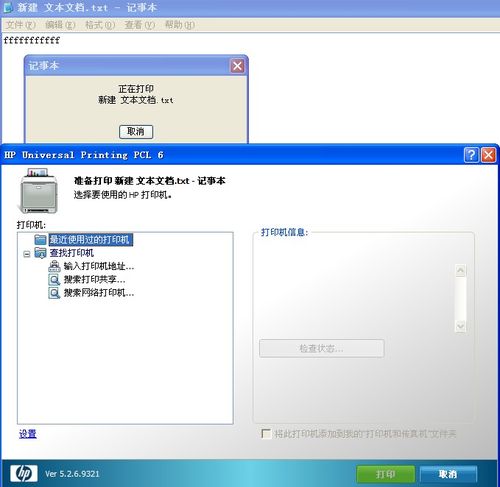Click the 搜索网络打印机 magnifier icon
Image resolution: width=500 pixels, height=487 pixels.
[54, 293]
